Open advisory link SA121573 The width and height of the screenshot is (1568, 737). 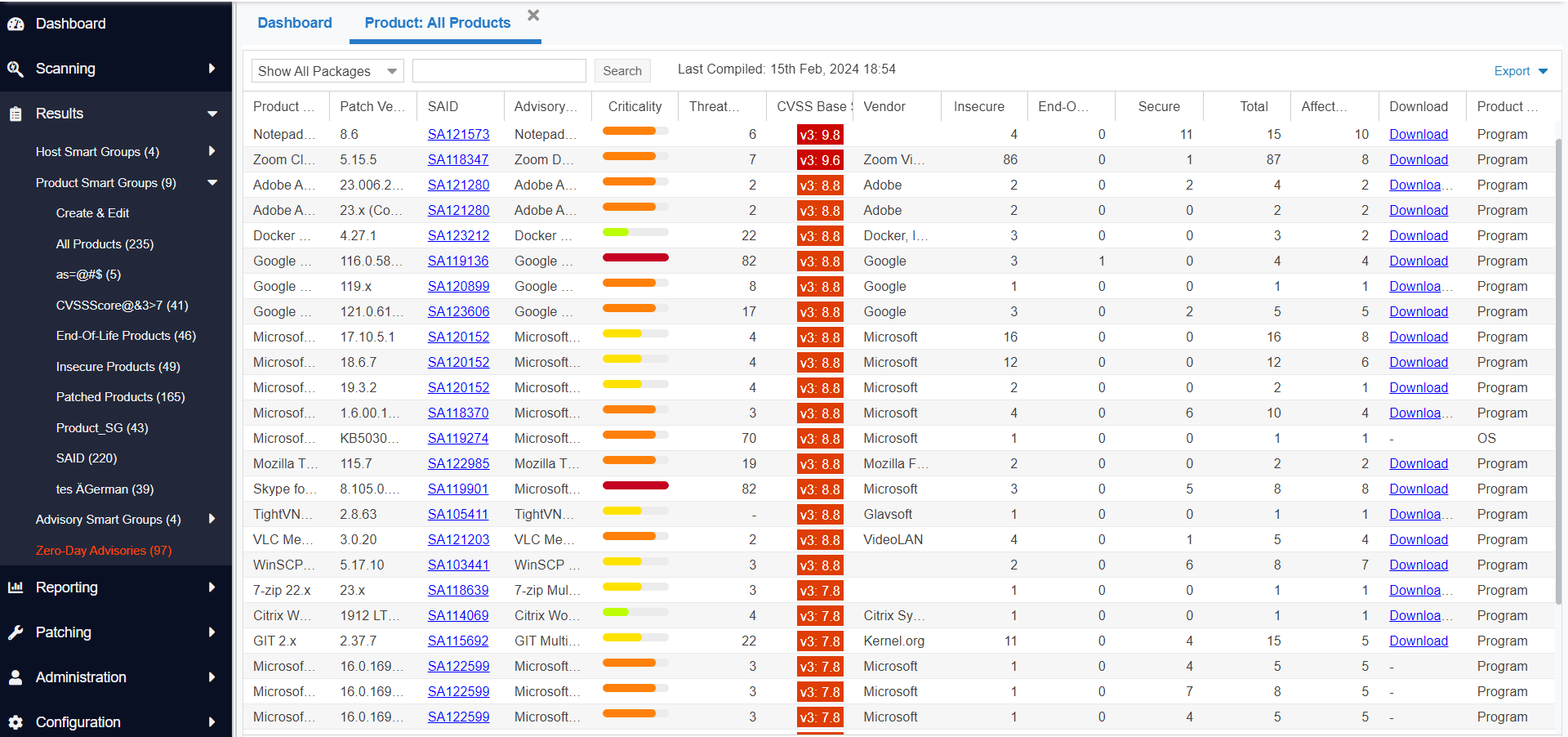click(458, 134)
